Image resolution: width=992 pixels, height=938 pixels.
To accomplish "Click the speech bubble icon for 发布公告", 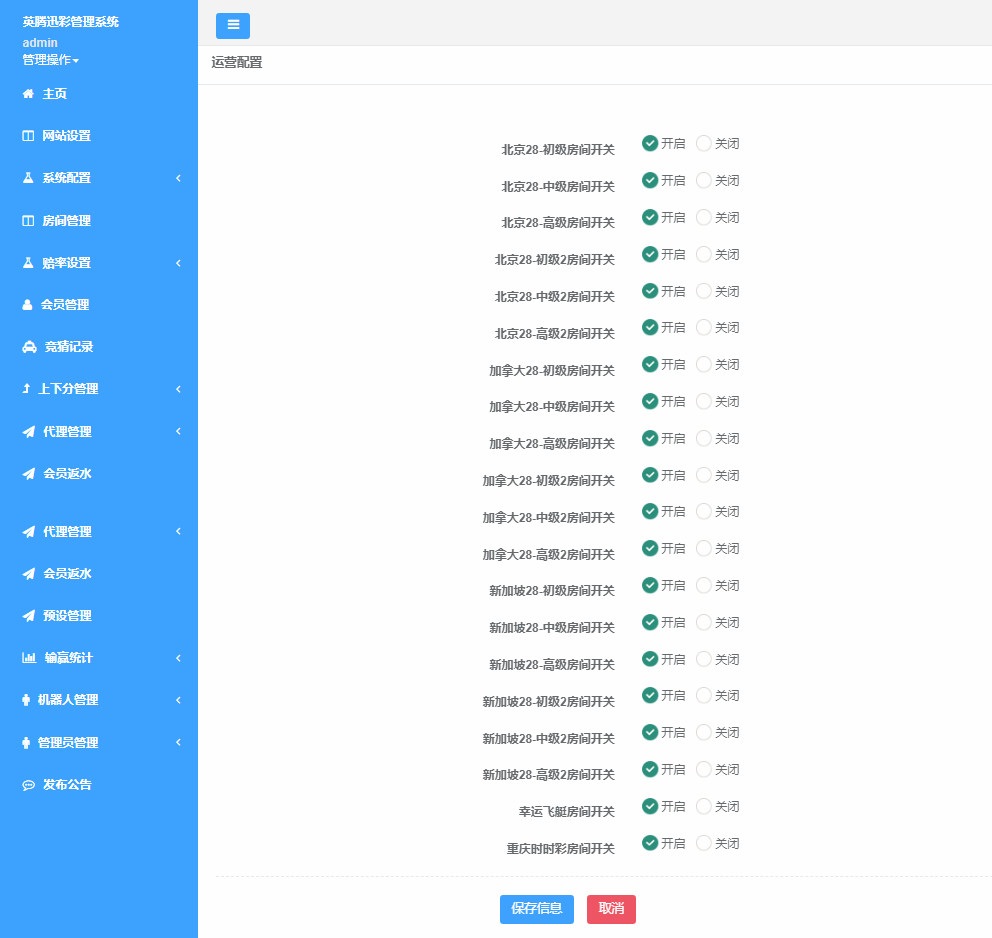I will tap(28, 785).
